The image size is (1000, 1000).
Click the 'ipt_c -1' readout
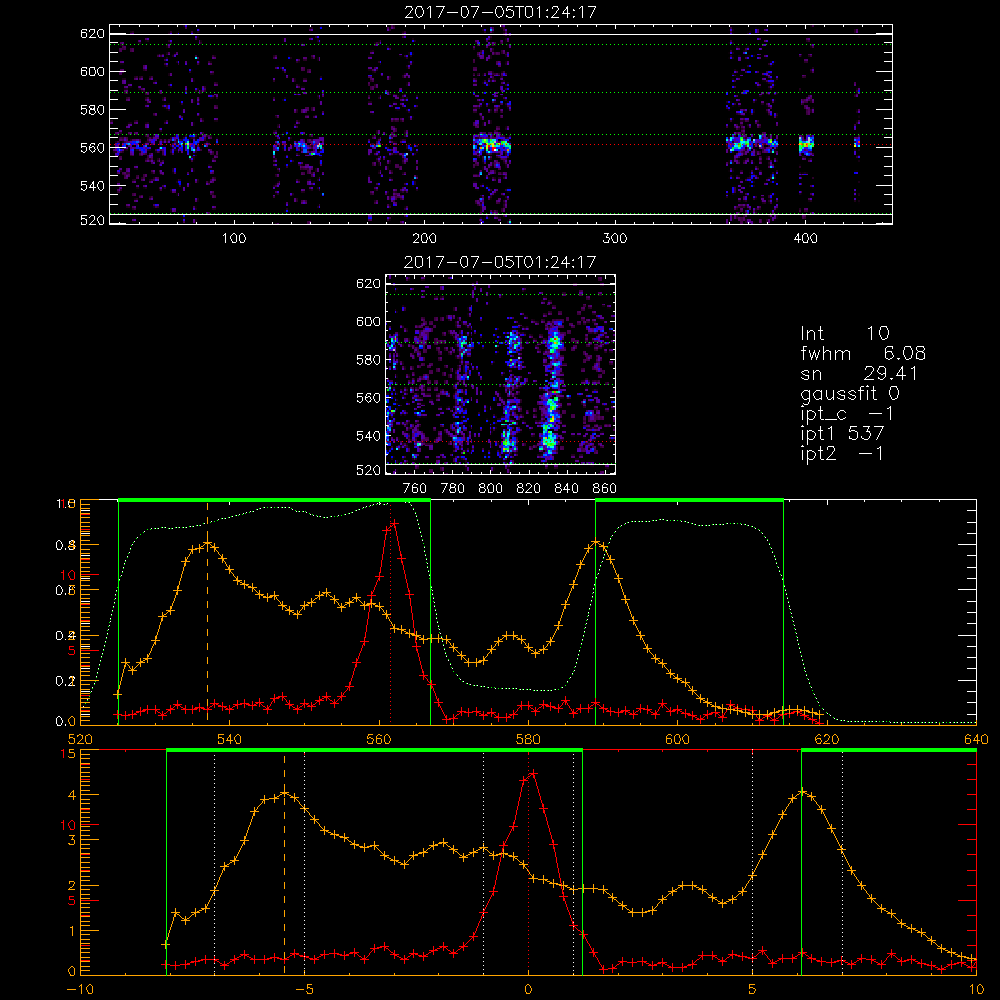click(x=848, y=414)
